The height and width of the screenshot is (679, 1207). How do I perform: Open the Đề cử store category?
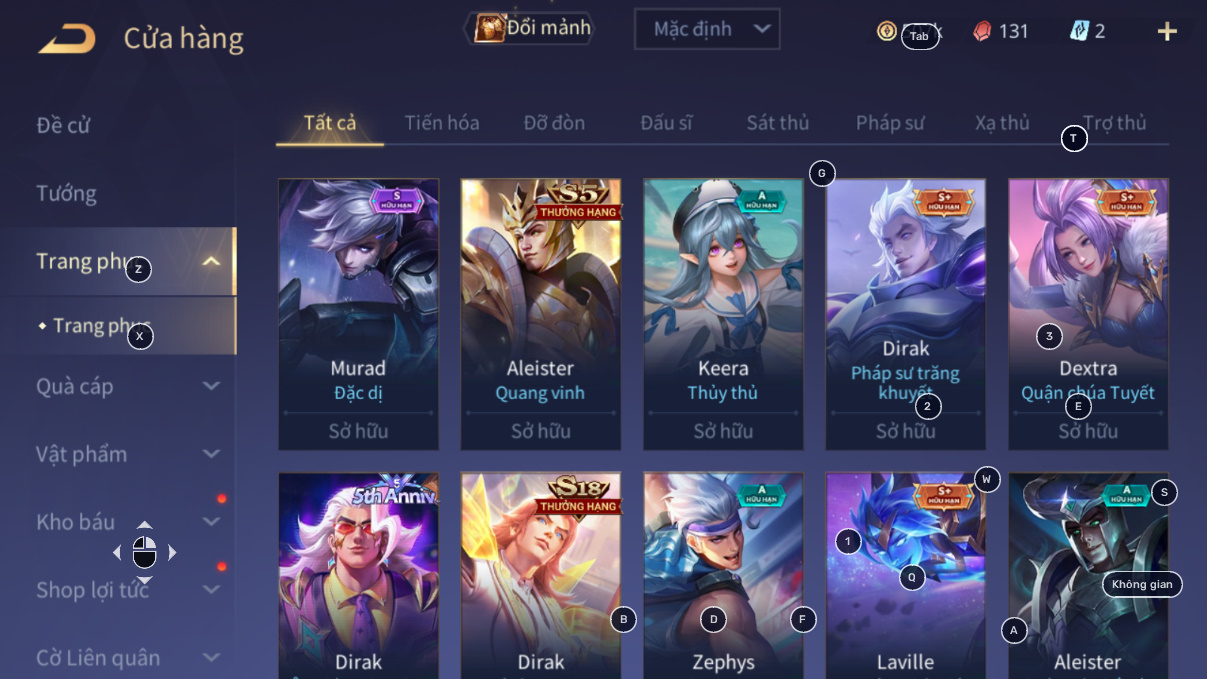(x=64, y=125)
